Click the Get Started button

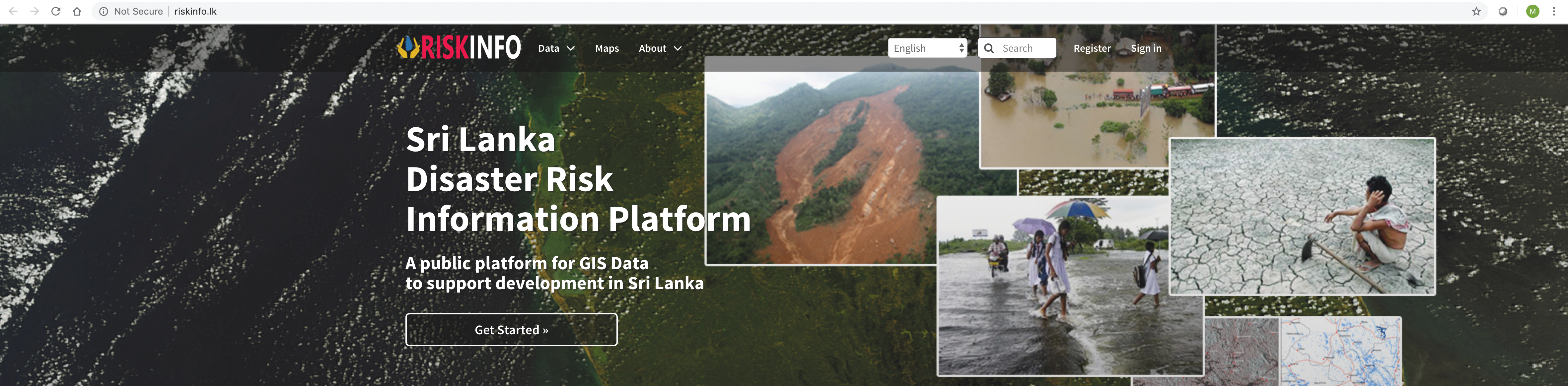point(511,329)
